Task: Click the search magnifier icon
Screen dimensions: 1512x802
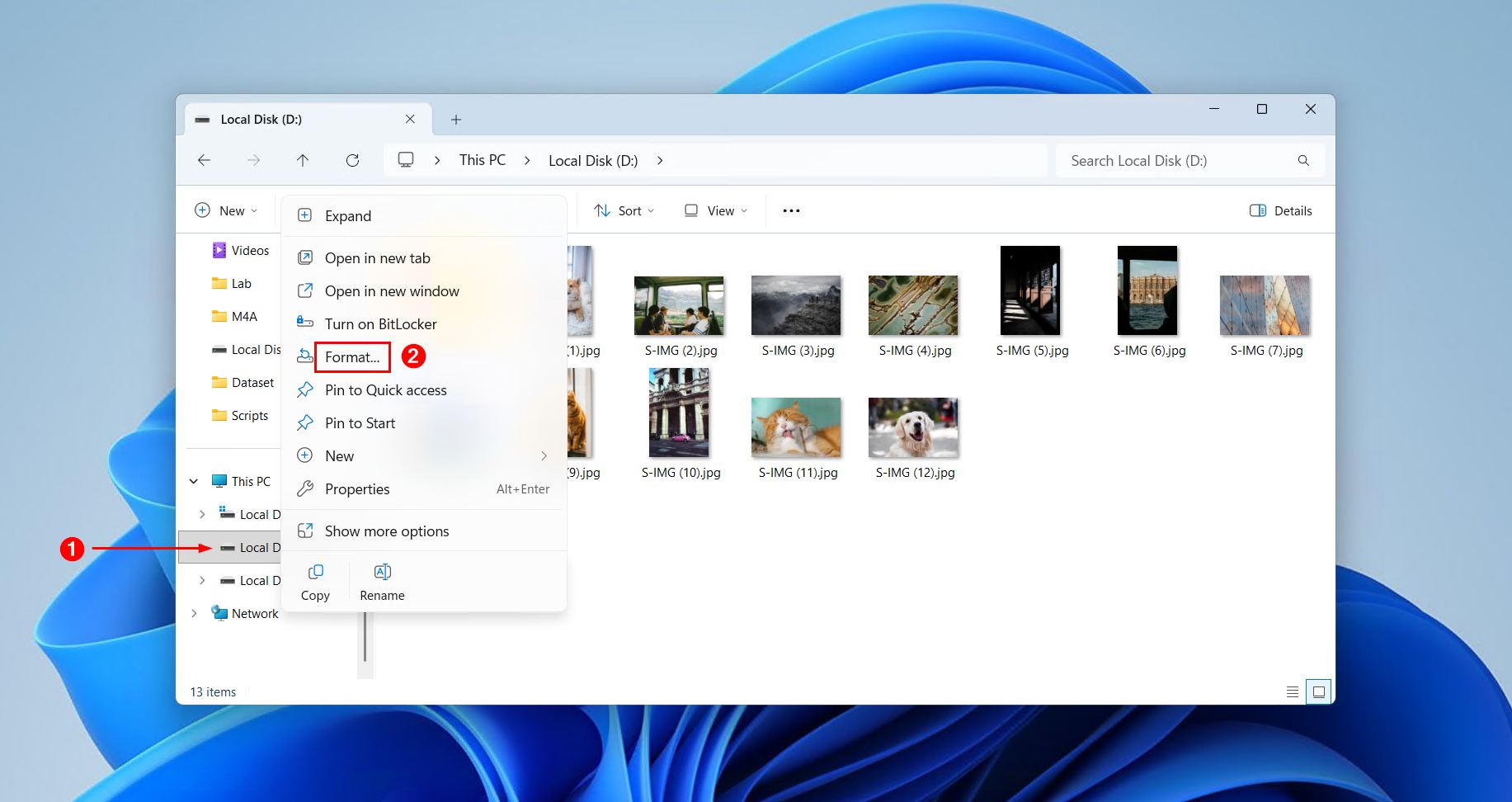Action: [x=1303, y=161]
